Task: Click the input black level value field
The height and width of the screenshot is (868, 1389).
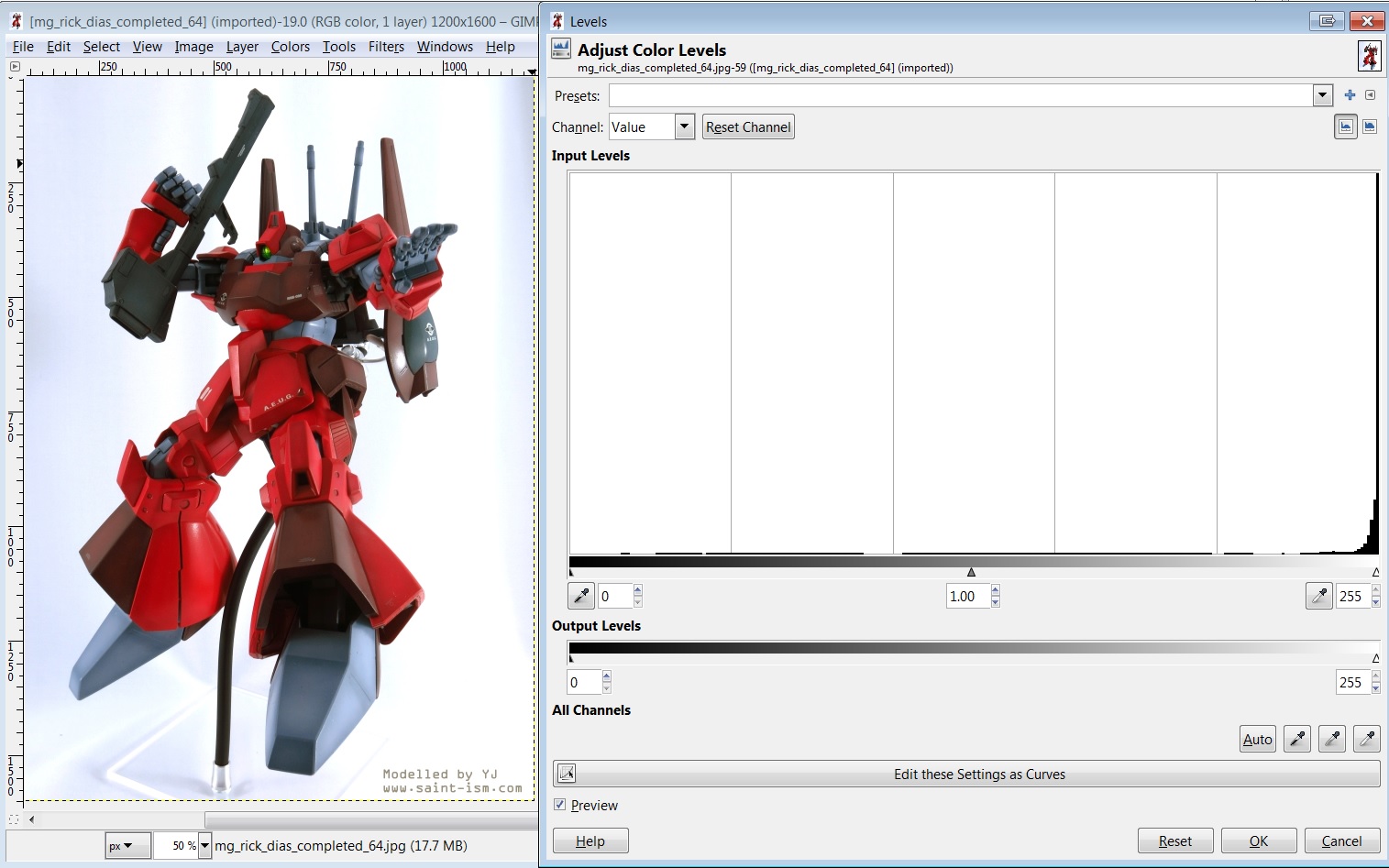Action: point(615,596)
